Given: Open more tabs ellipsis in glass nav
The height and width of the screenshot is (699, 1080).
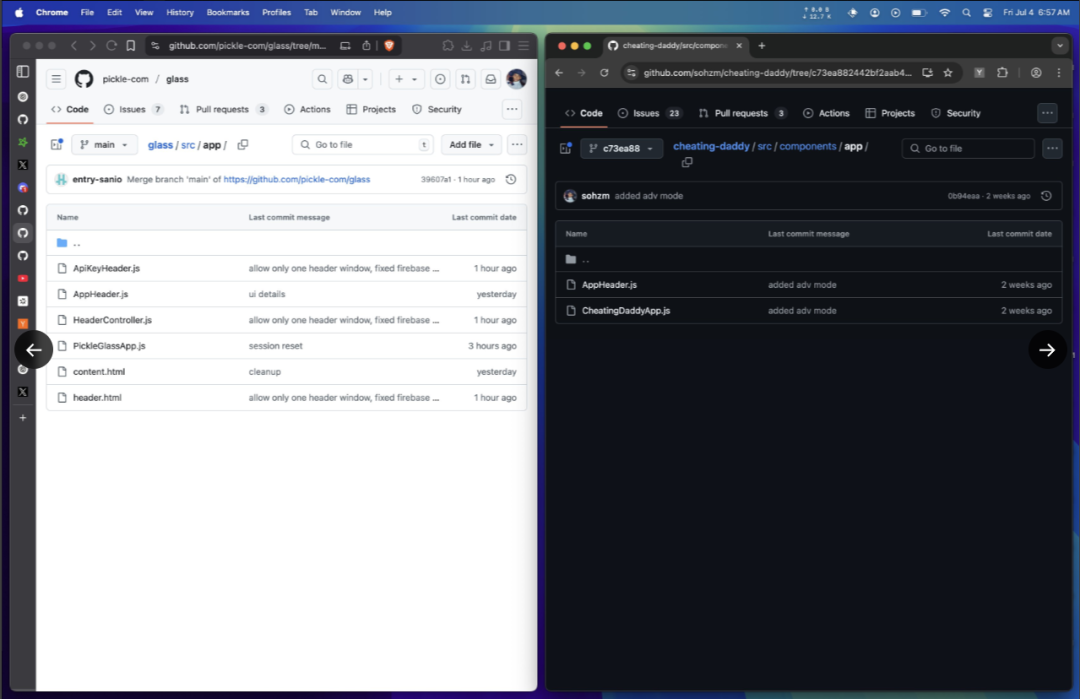Looking at the screenshot, I should (512, 109).
